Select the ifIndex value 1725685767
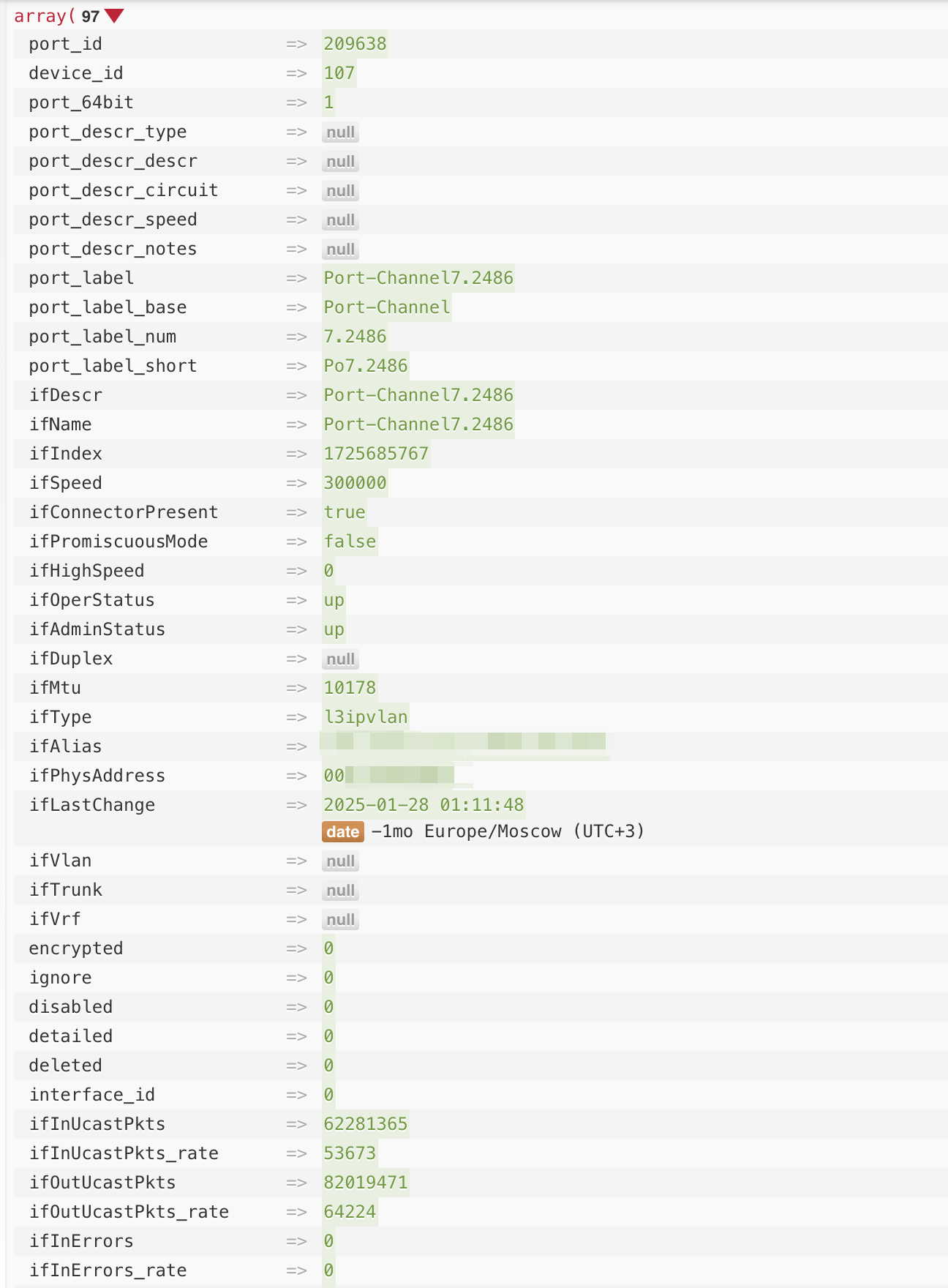Screen dimensions: 948x1288 point(376,454)
